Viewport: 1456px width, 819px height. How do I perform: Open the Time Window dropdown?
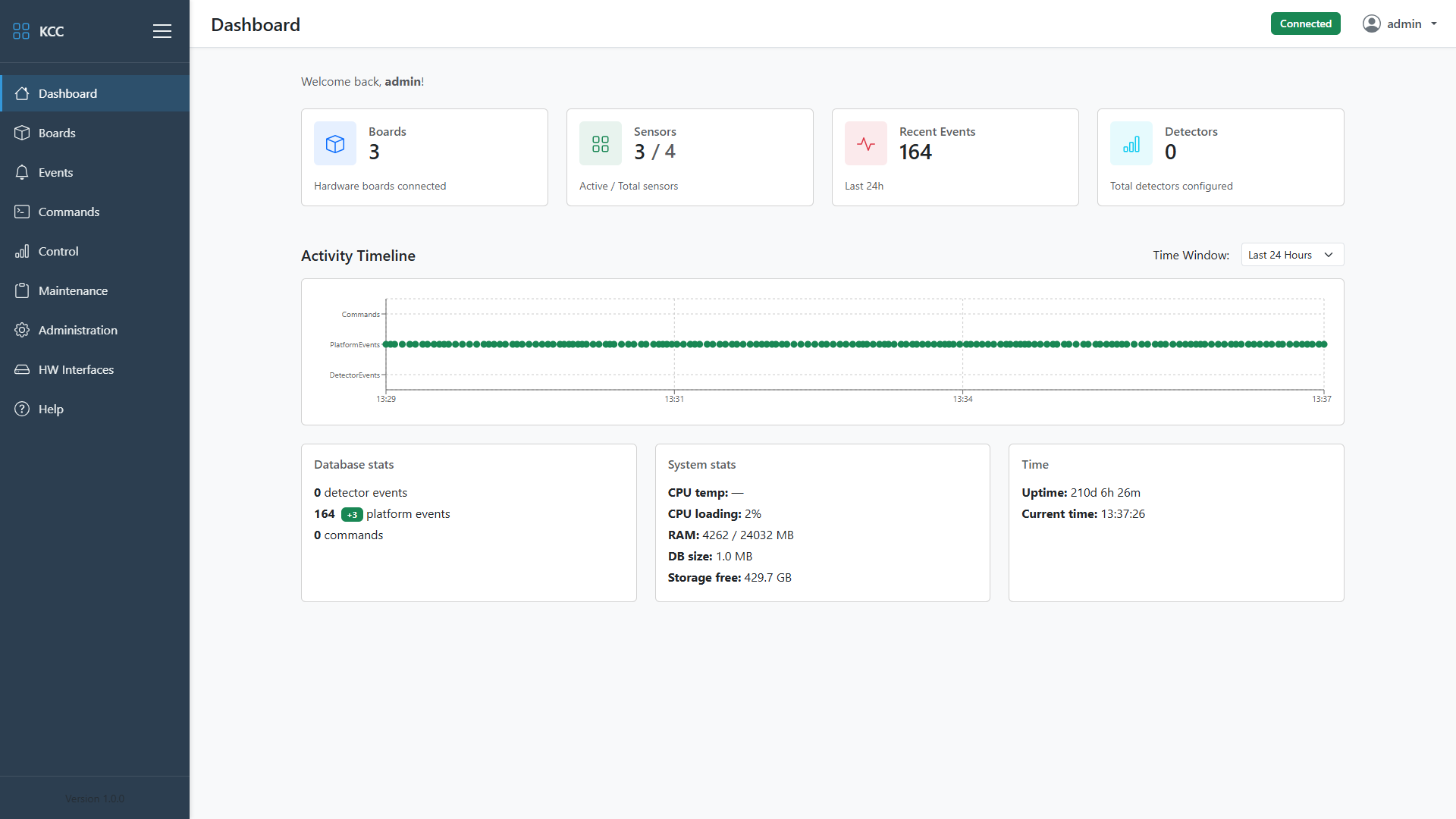pos(1291,255)
